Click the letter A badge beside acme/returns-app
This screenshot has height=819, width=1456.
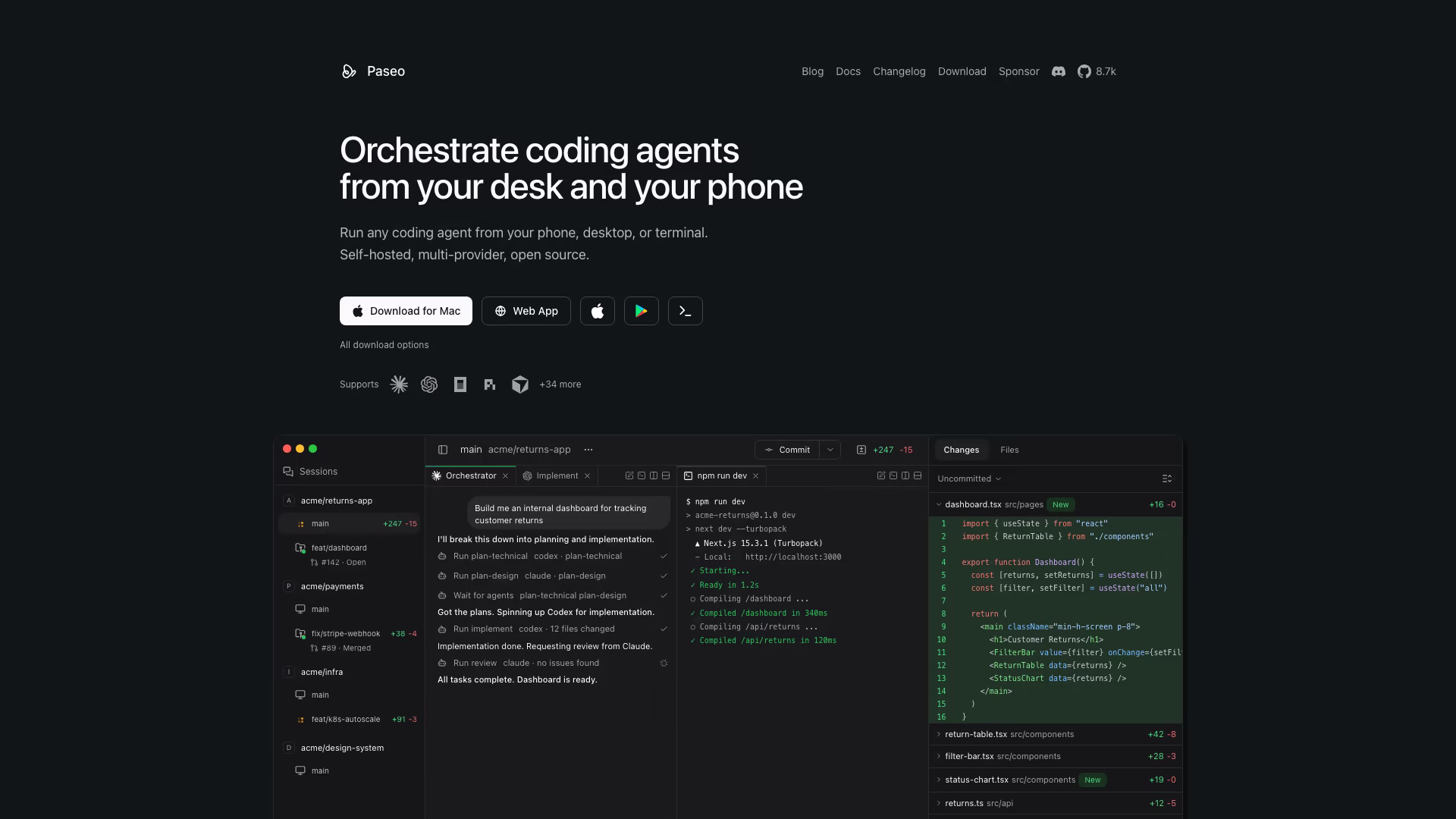(288, 500)
